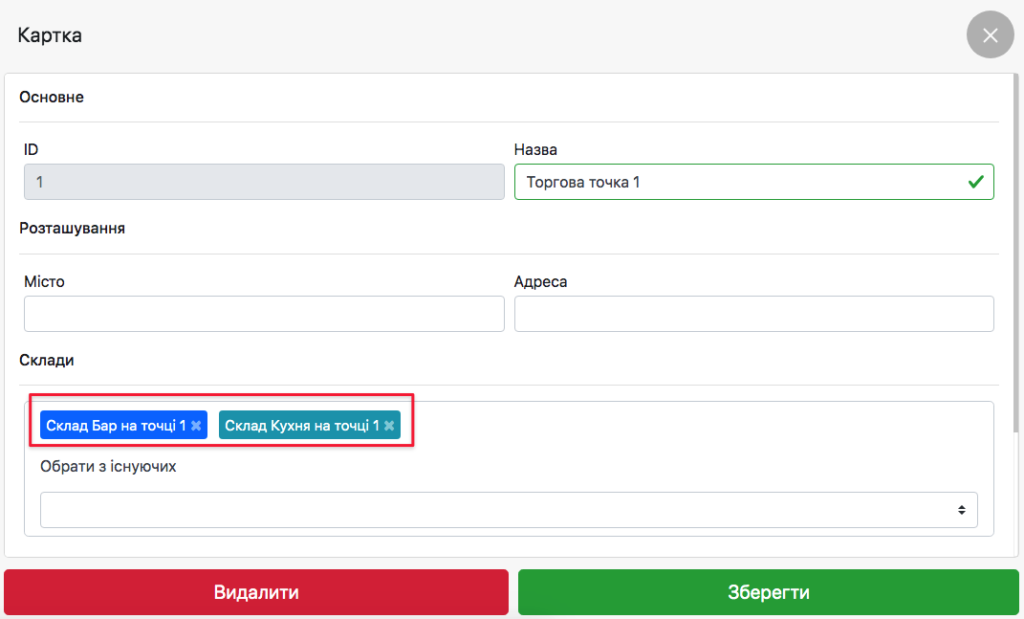
Task: Click into the empty Місто field
Action: point(264,314)
